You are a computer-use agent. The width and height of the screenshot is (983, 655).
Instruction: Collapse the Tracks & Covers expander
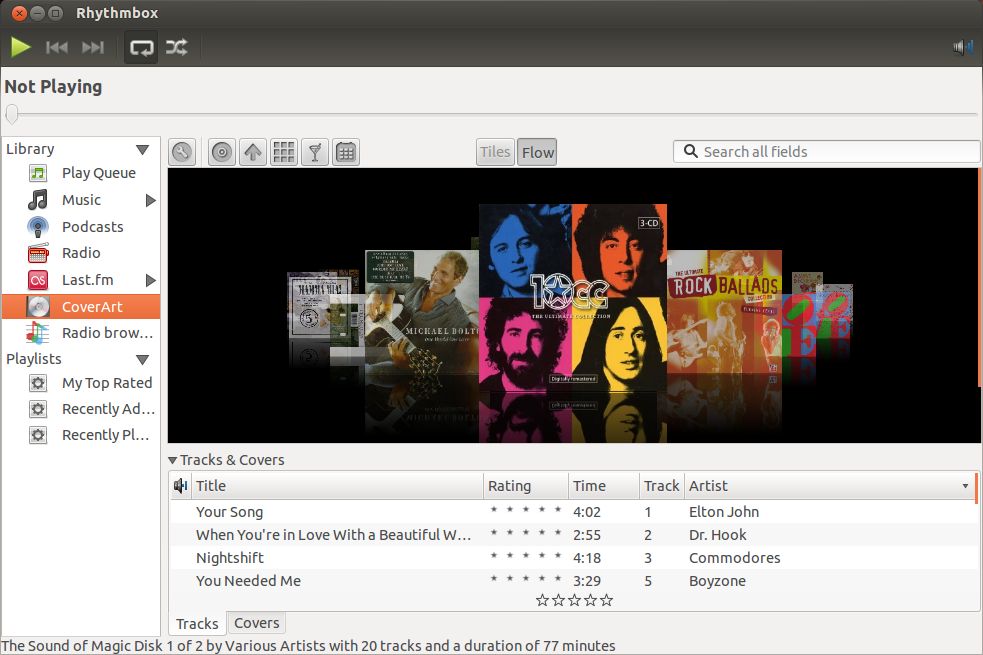(173, 460)
